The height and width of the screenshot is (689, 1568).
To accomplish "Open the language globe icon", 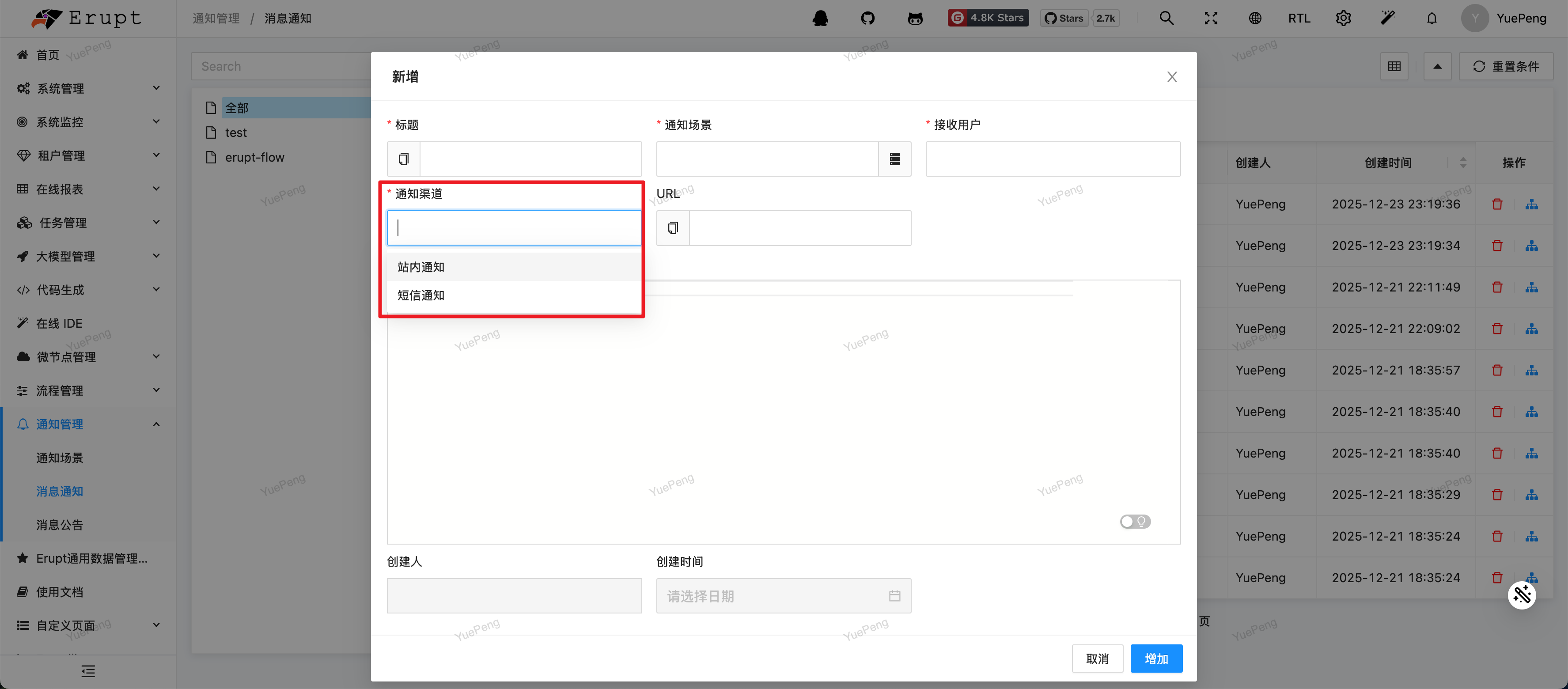I will point(1254,18).
